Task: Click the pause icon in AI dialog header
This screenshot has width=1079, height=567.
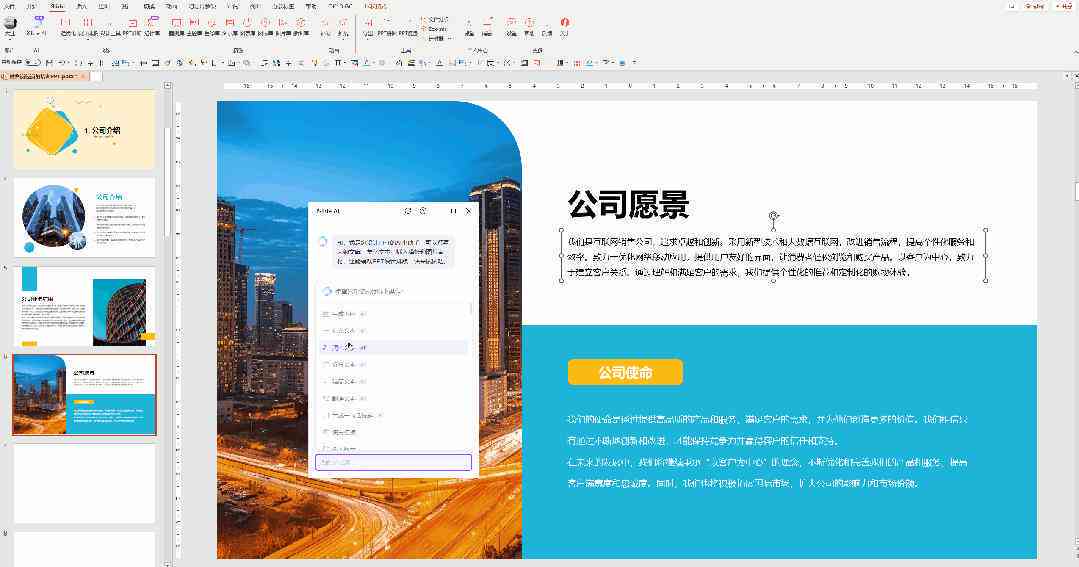Action: 453,211
